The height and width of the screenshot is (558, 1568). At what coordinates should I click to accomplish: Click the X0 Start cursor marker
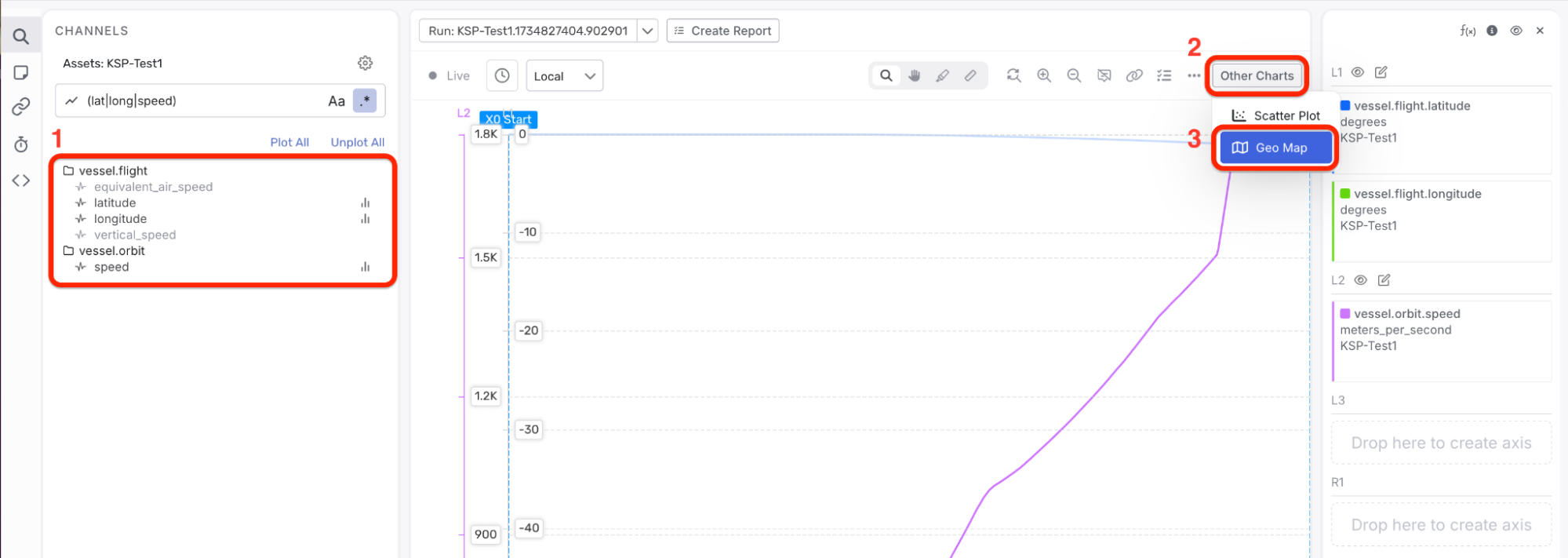pos(508,119)
